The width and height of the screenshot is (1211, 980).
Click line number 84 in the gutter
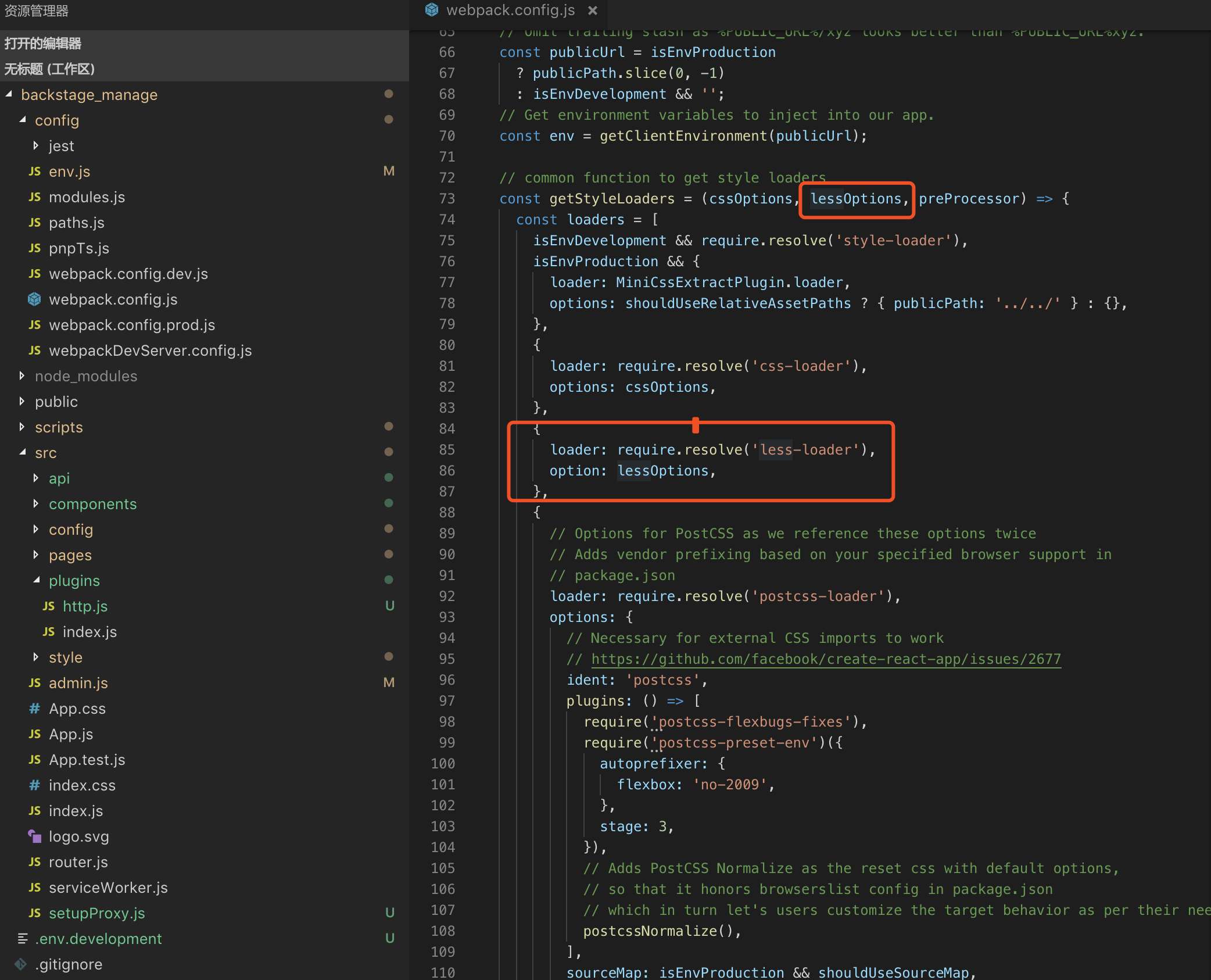447,429
